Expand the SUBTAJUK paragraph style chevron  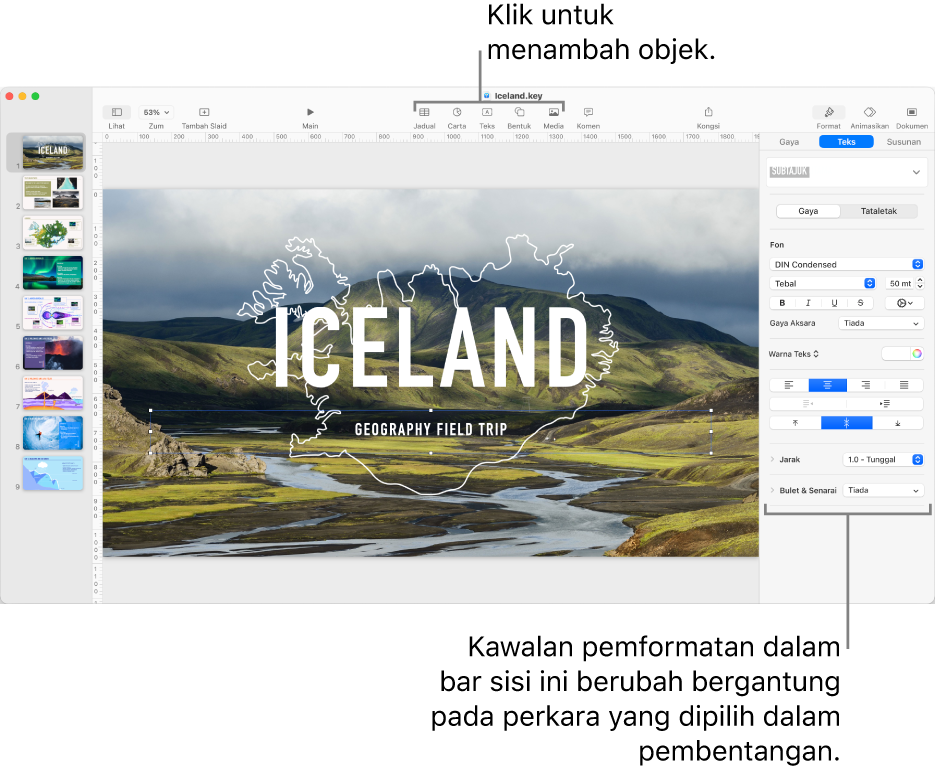tap(916, 172)
